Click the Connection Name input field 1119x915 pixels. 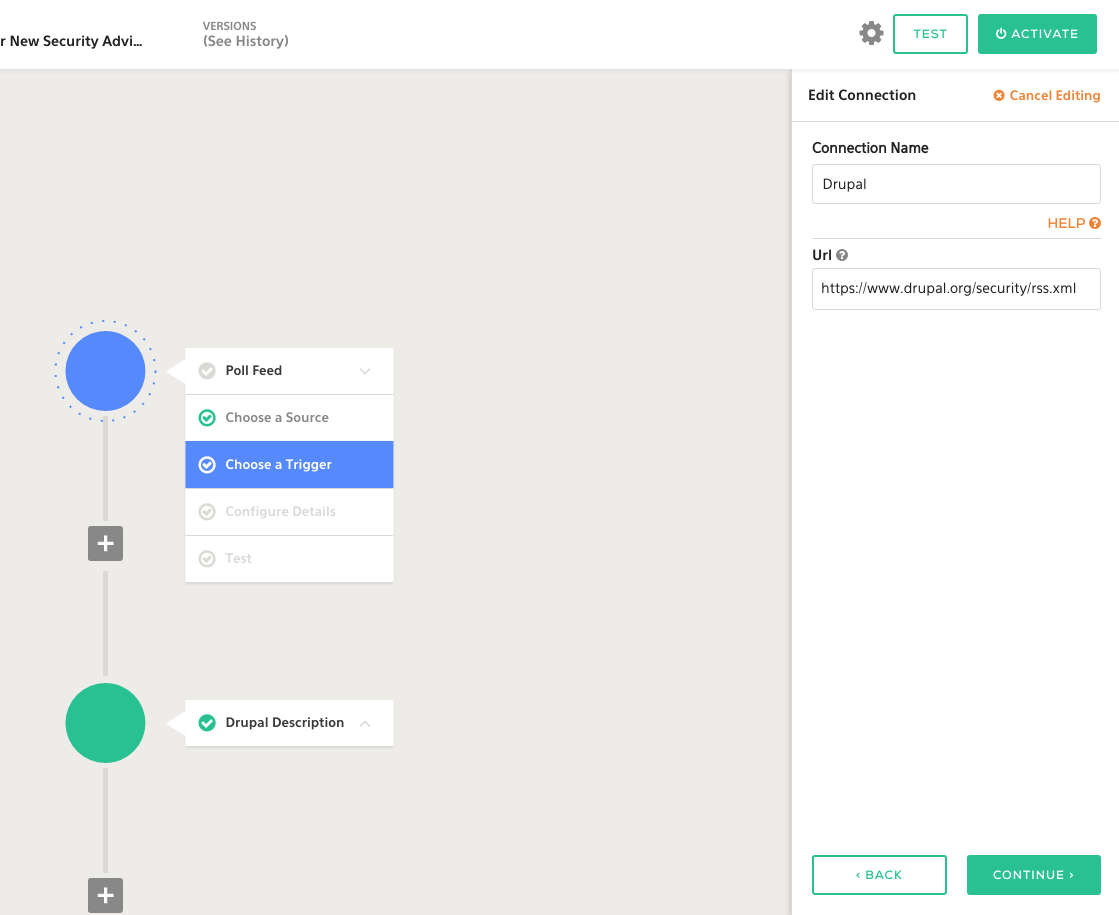click(x=955, y=184)
